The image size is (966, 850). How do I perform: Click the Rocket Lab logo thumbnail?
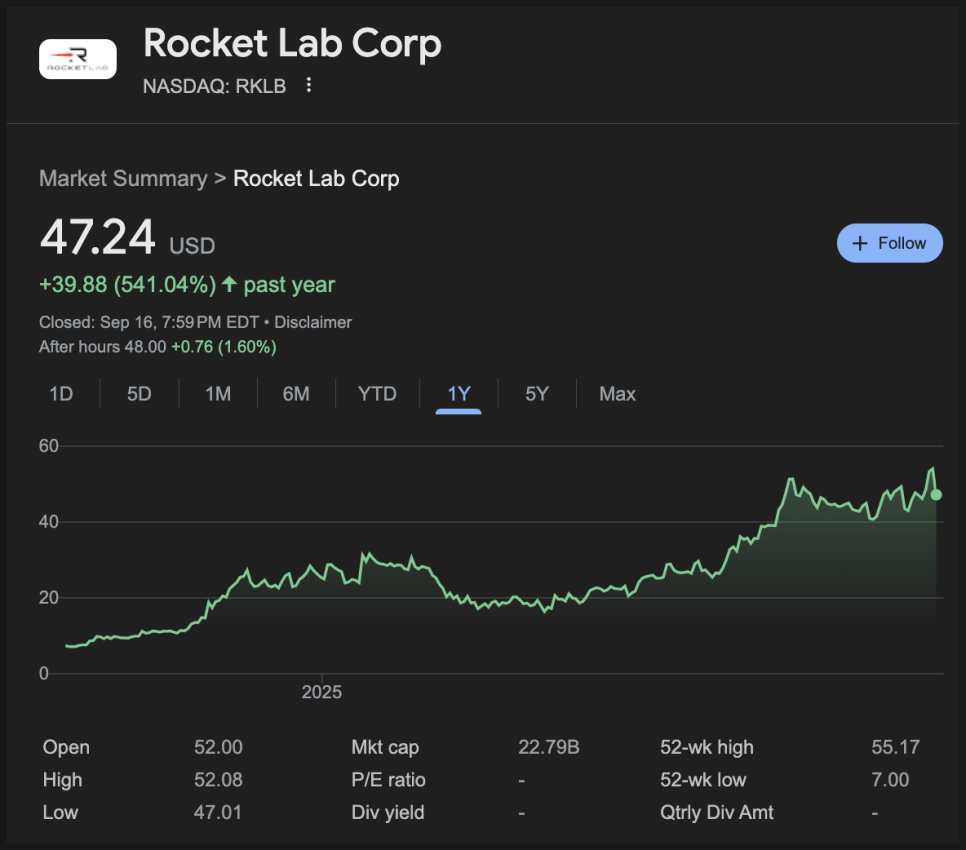[x=78, y=59]
